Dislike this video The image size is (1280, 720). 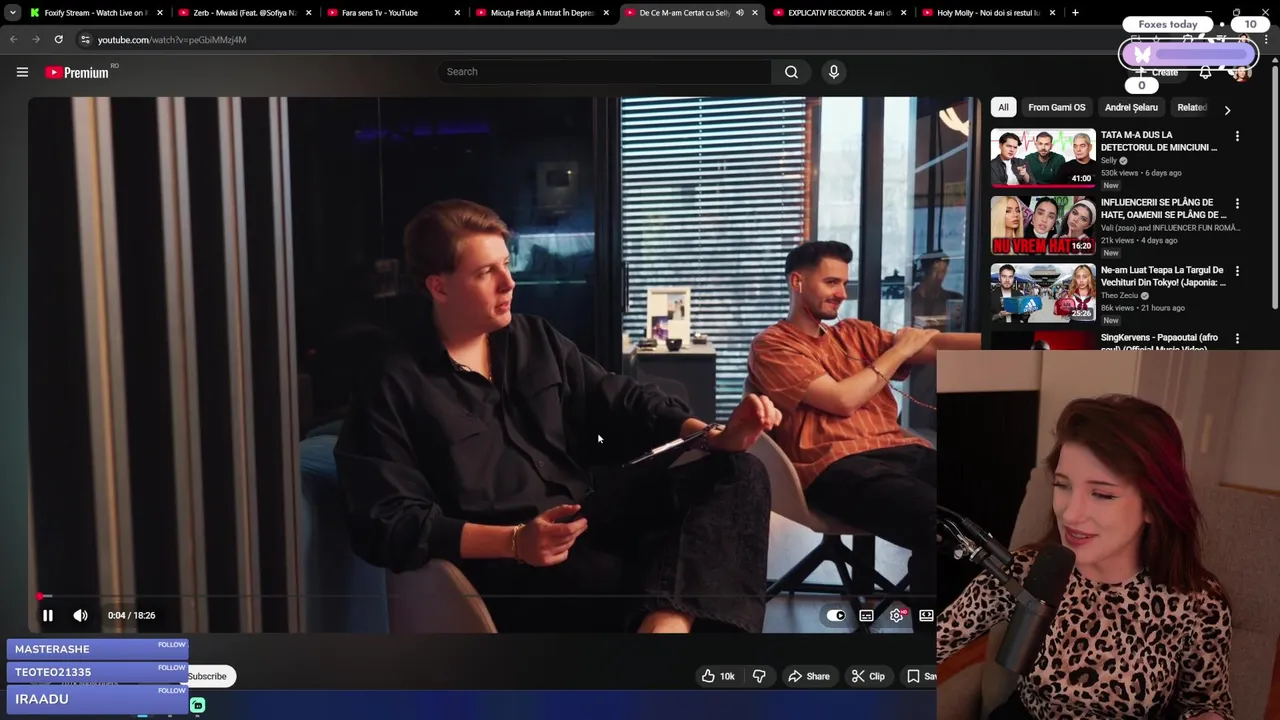(x=759, y=676)
